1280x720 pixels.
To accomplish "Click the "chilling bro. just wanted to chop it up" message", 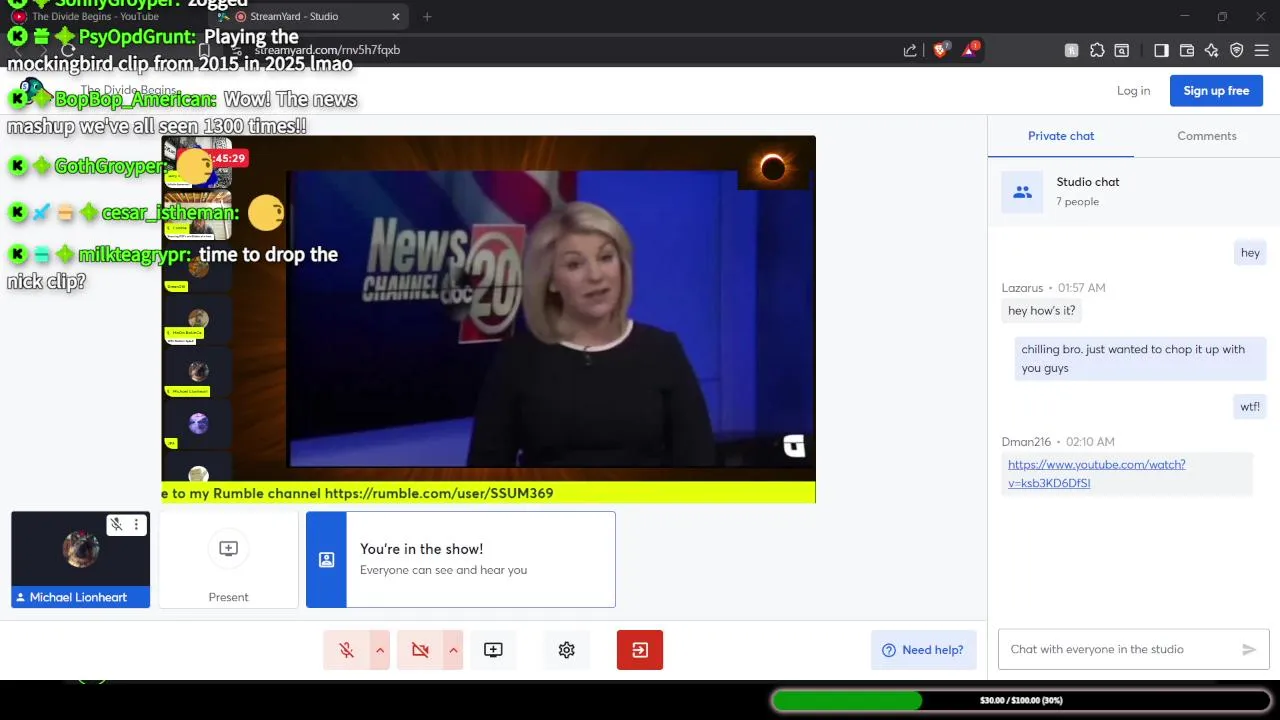I will pyautogui.click(x=1140, y=358).
